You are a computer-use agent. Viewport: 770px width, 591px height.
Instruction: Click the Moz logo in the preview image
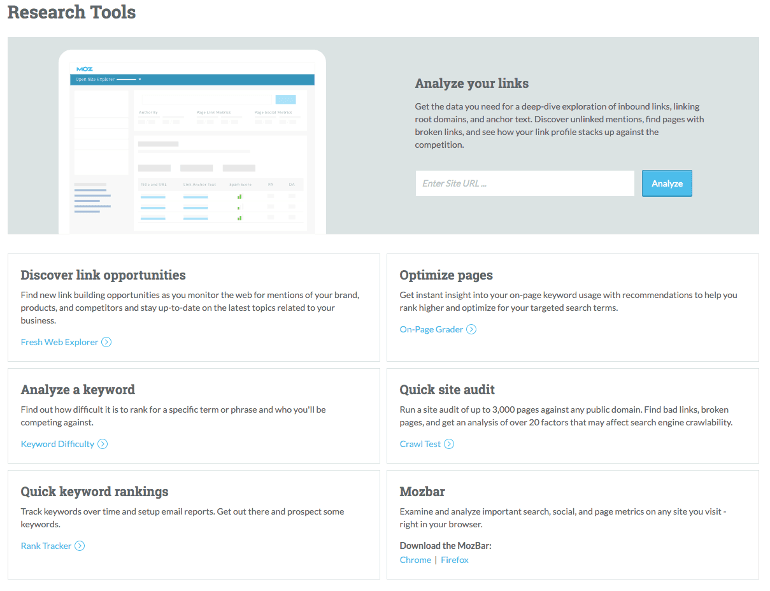click(x=84, y=68)
